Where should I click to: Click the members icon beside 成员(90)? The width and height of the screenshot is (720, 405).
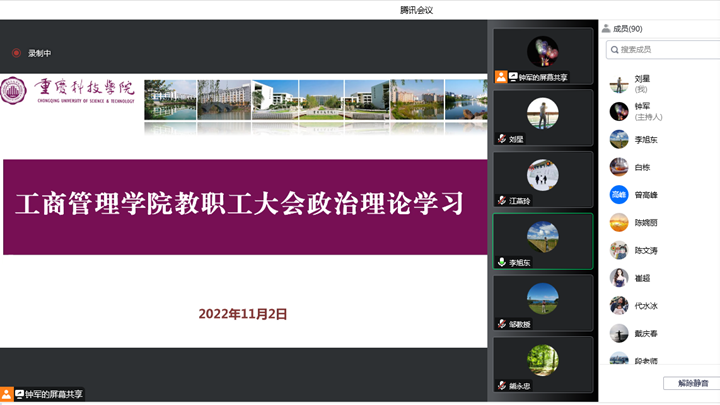[606, 29]
